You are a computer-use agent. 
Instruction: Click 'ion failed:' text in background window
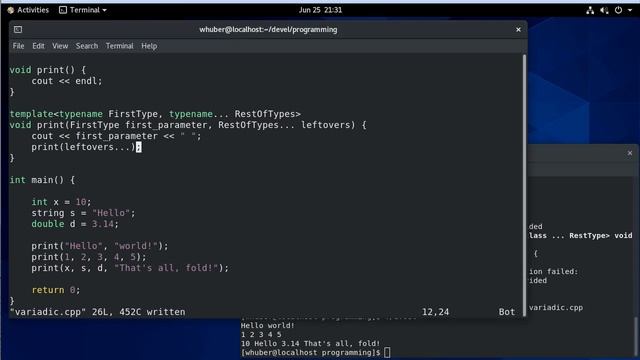(553, 271)
